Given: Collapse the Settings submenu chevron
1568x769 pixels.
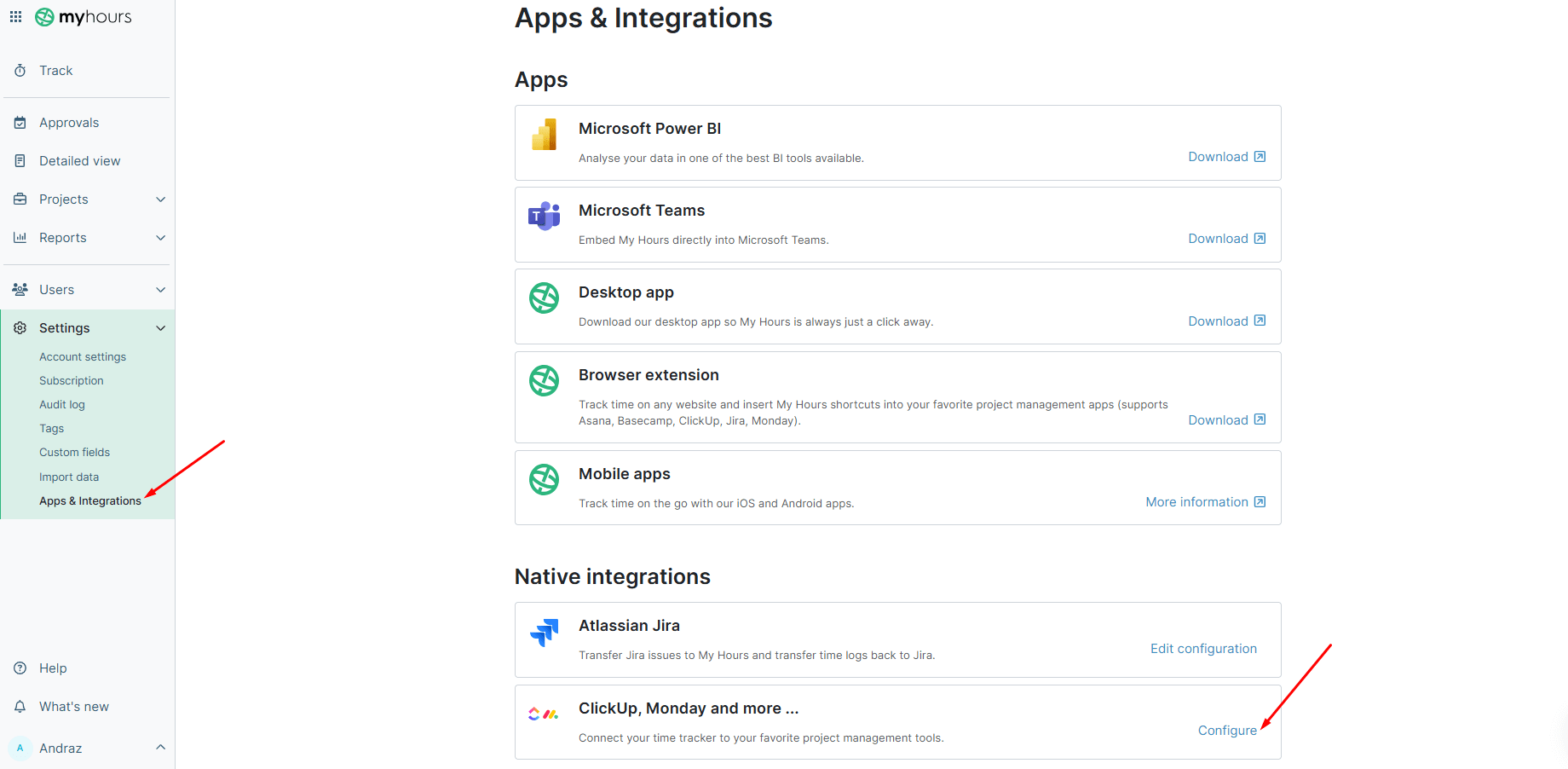Looking at the screenshot, I should click(160, 328).
